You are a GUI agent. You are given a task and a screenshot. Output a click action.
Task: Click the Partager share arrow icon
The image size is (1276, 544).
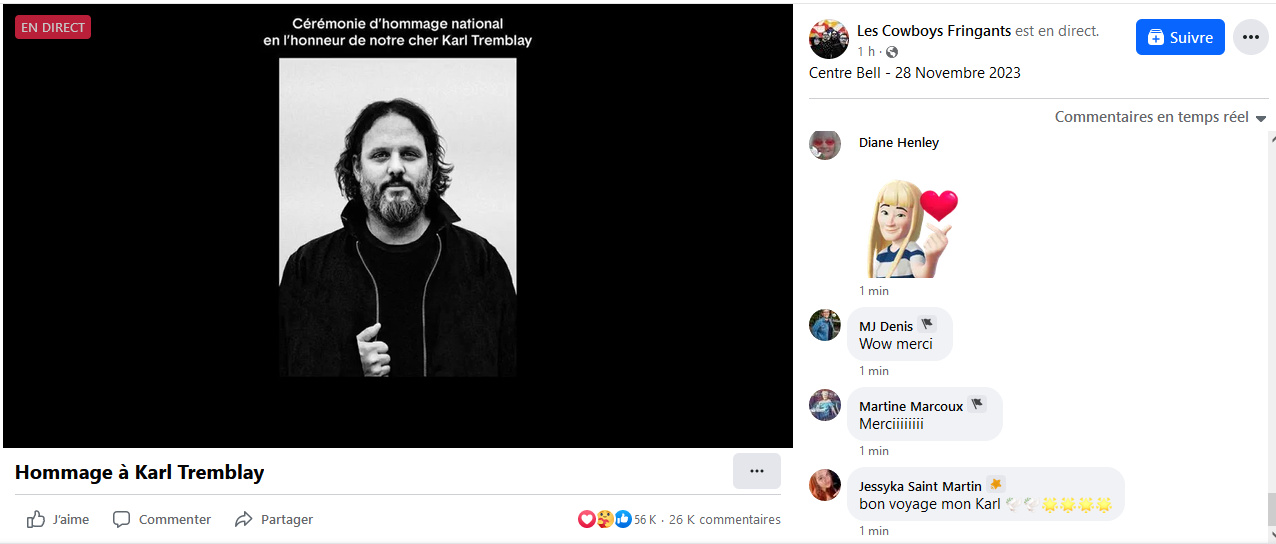[243, 519]
